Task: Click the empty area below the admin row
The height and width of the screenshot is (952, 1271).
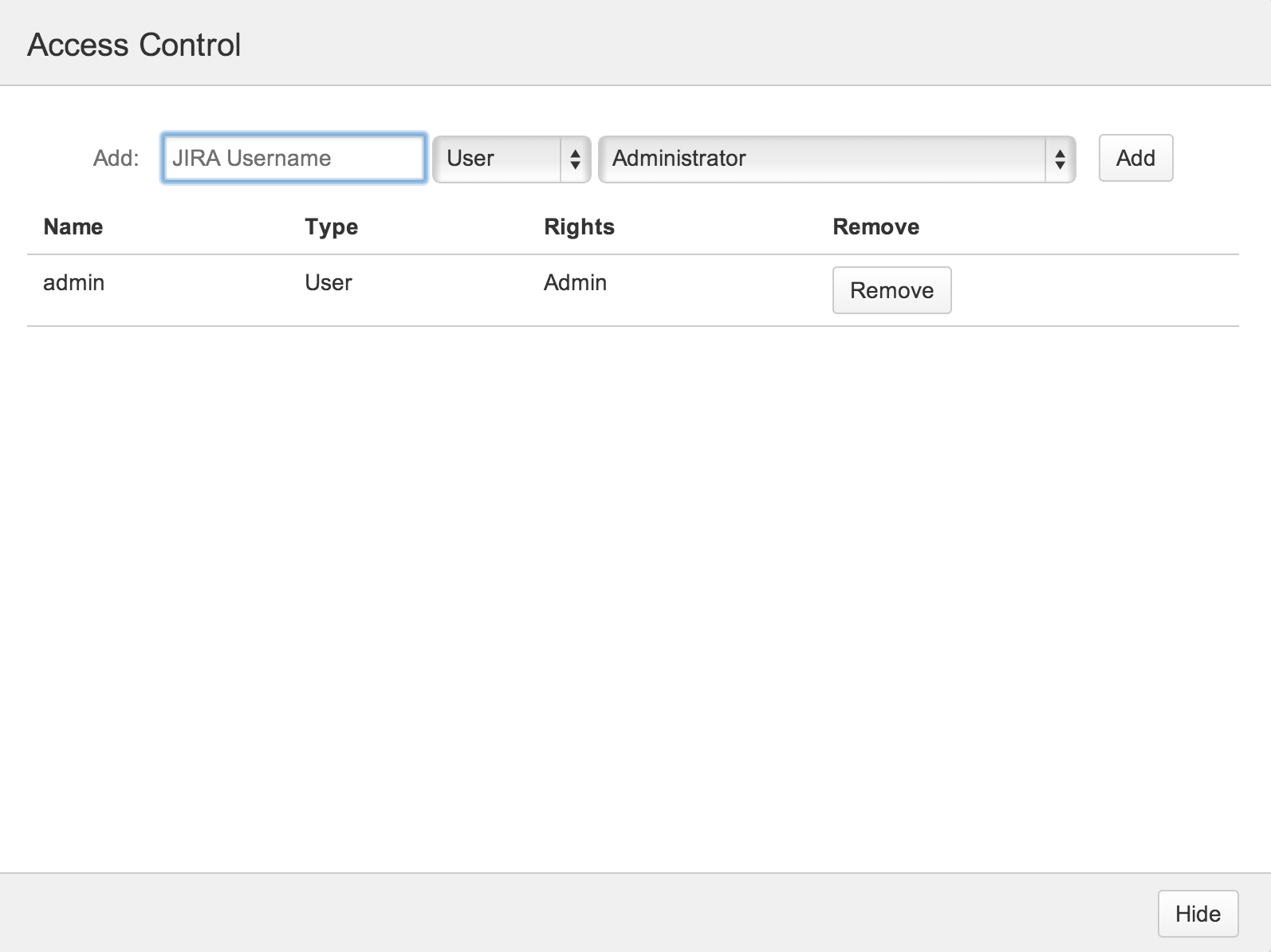Action: click(x=630, y=590)
